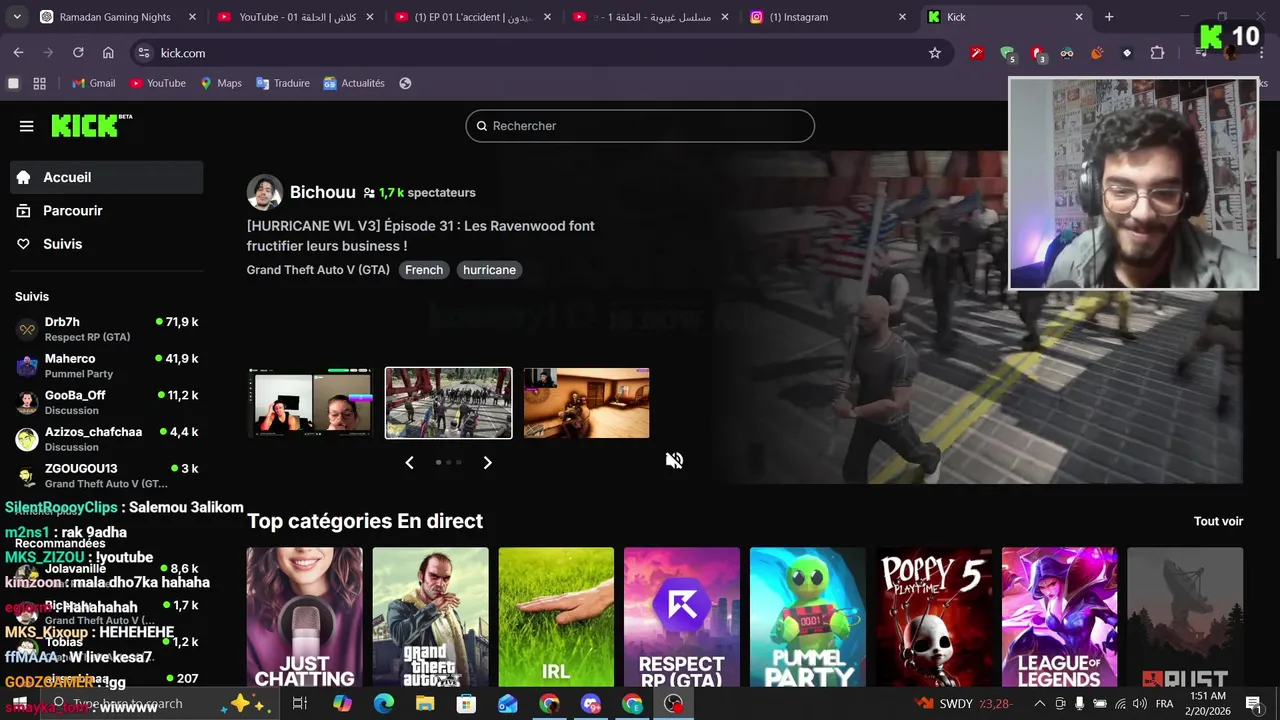The height and width of the screenshot is (720, 1280).
Task: Select the French tag
Action: coord(424,270)
